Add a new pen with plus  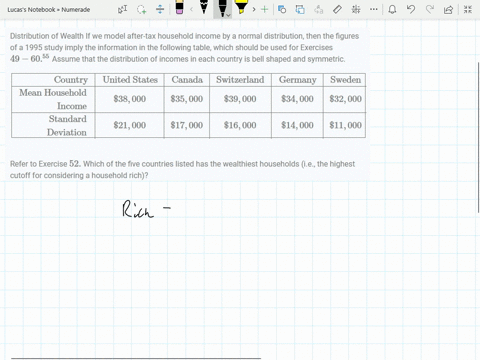click(265, 9)
